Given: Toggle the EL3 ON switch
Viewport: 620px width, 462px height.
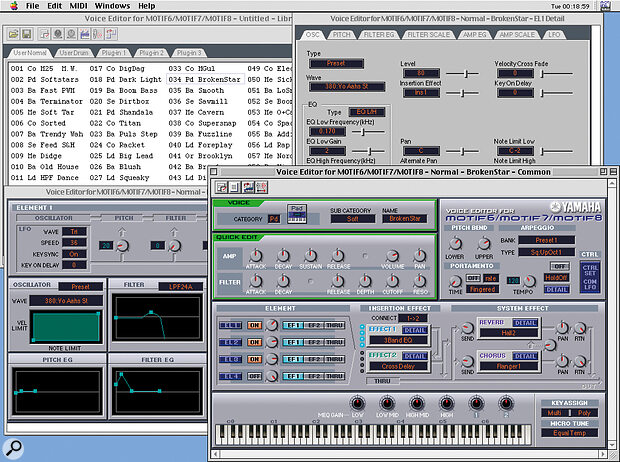Looking at the screenshot, I should pyautogui.click(x=255, y=359).
